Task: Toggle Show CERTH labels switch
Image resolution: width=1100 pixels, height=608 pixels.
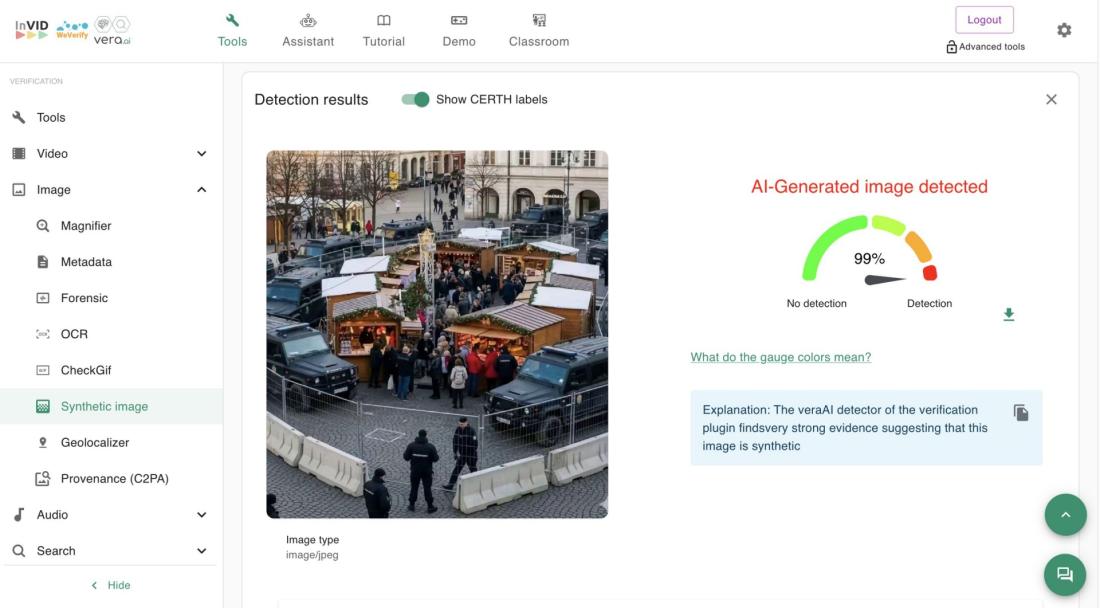Action: tap(415, 99)
